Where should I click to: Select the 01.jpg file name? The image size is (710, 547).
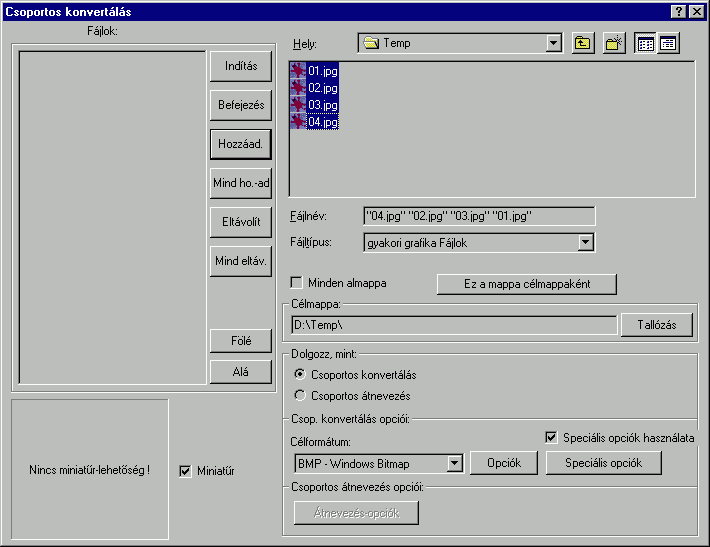[x=323, y=71]
